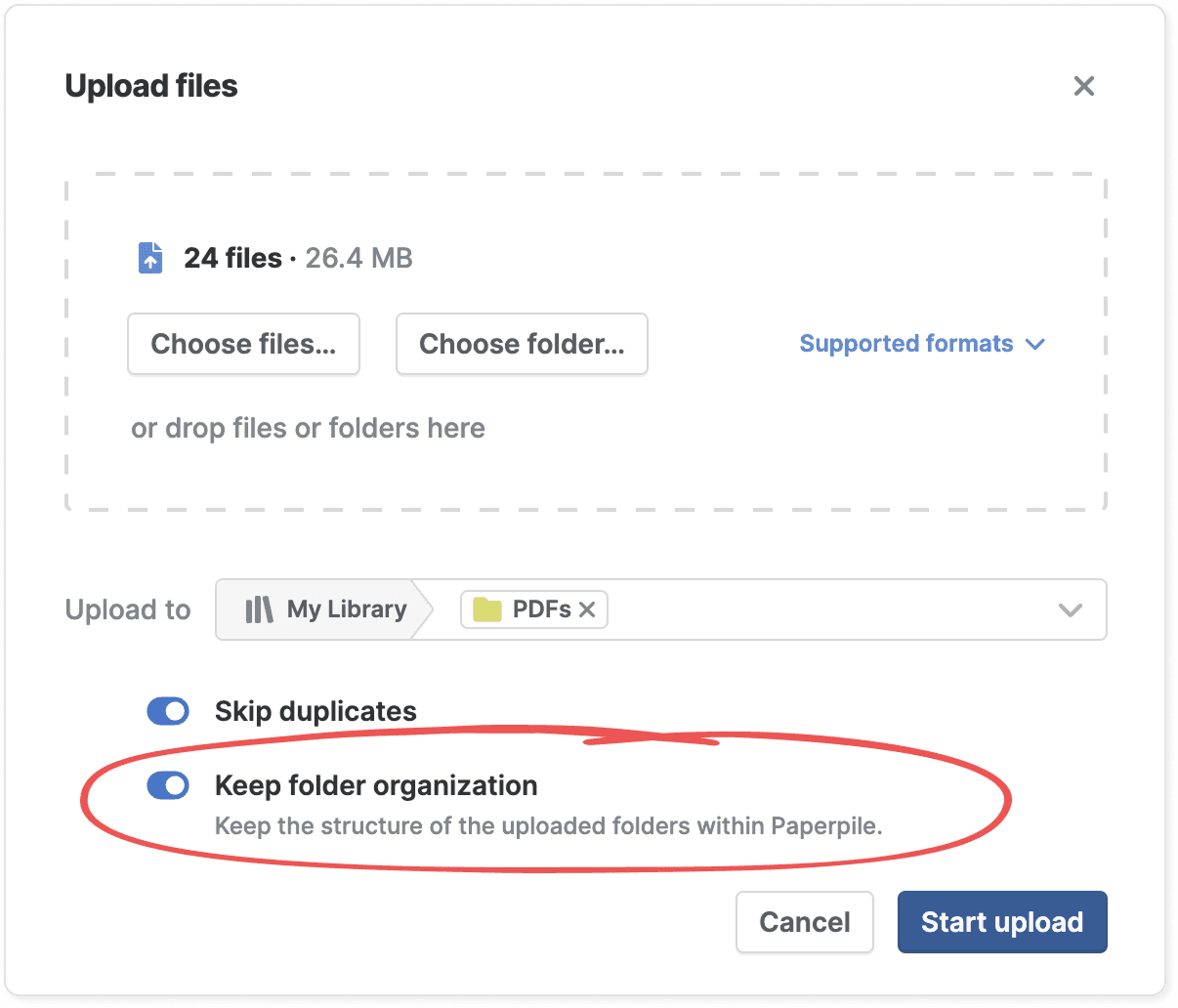Click the "or drop files or folders here" text

pyautogui.click(x=308, y=428)
